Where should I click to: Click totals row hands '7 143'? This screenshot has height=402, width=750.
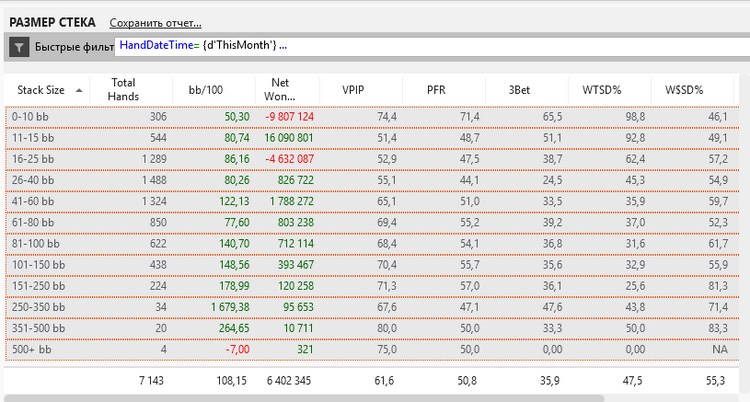[x=151, y=381]
